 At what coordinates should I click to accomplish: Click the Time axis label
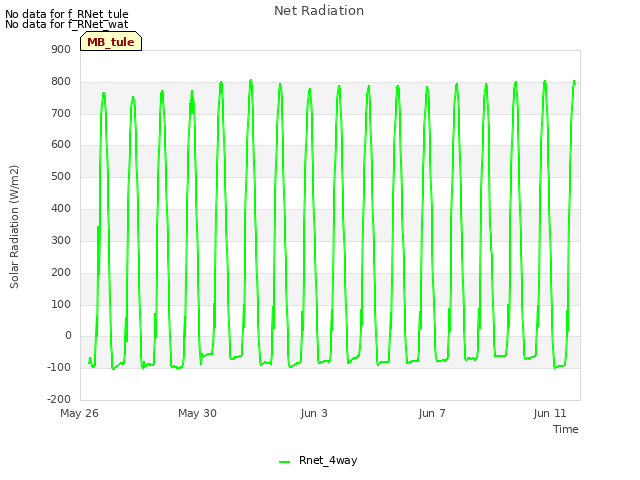pyautogui.click(x=566, y=429)
